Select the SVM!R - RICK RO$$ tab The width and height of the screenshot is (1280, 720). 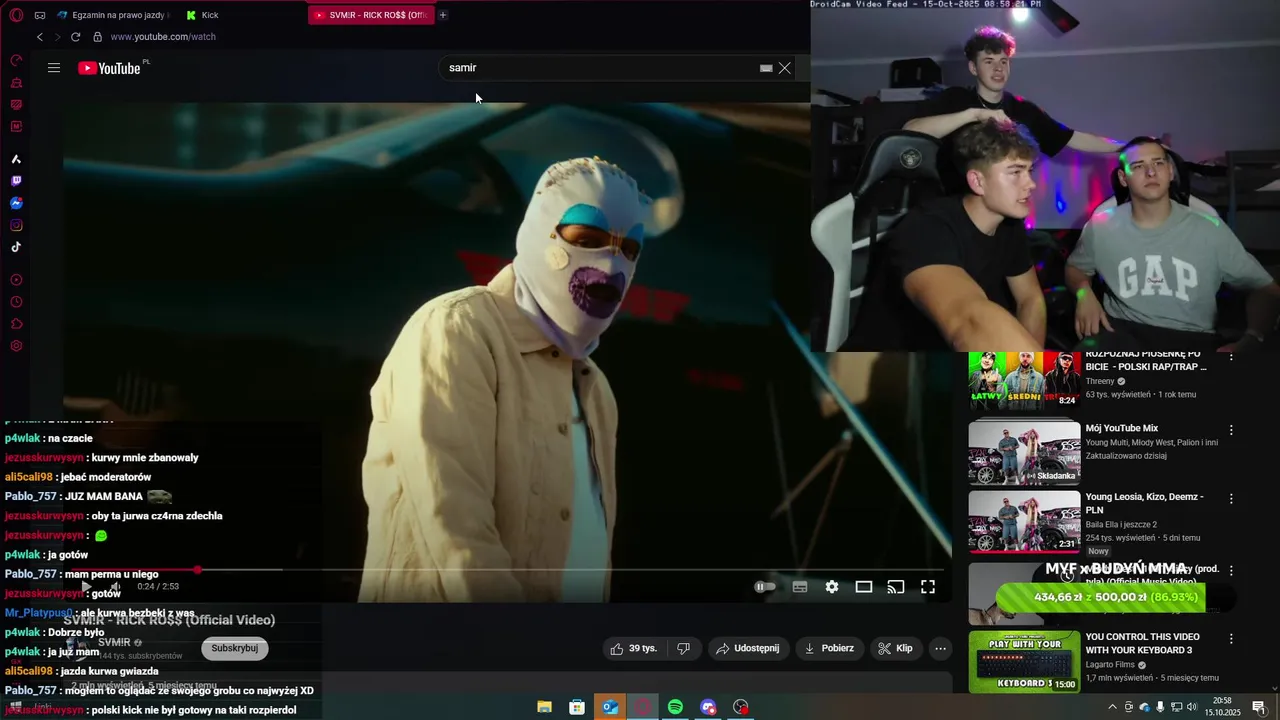tap(371, 15)
